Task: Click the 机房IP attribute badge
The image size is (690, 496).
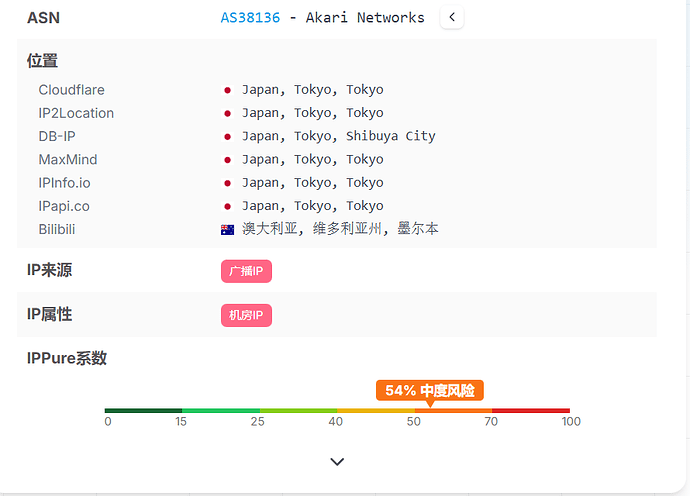Action: tap(246, 315)
